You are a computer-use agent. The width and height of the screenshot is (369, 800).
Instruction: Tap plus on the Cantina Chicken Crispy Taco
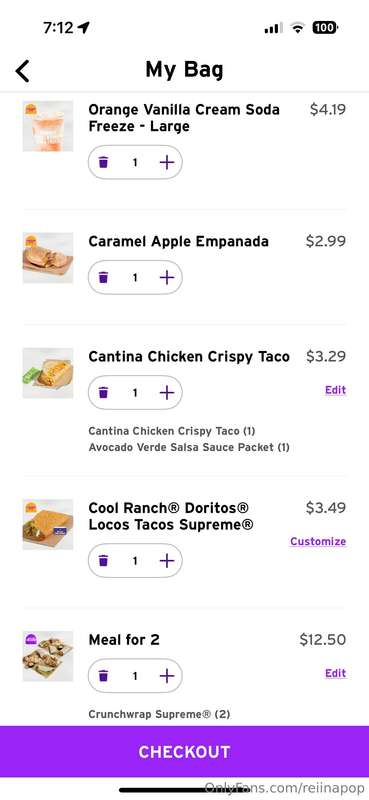[x=167, y=393]
